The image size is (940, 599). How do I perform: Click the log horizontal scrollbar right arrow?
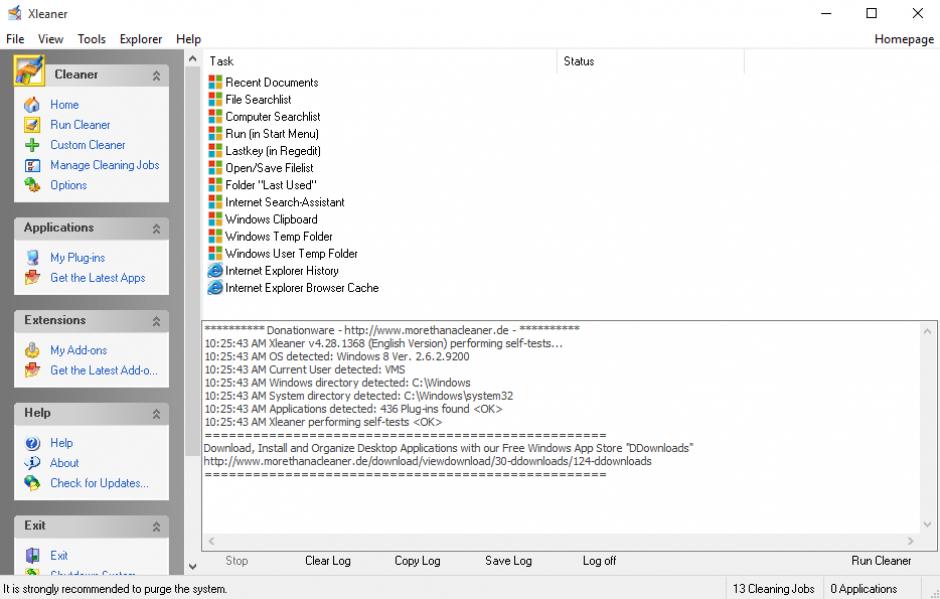911,541
